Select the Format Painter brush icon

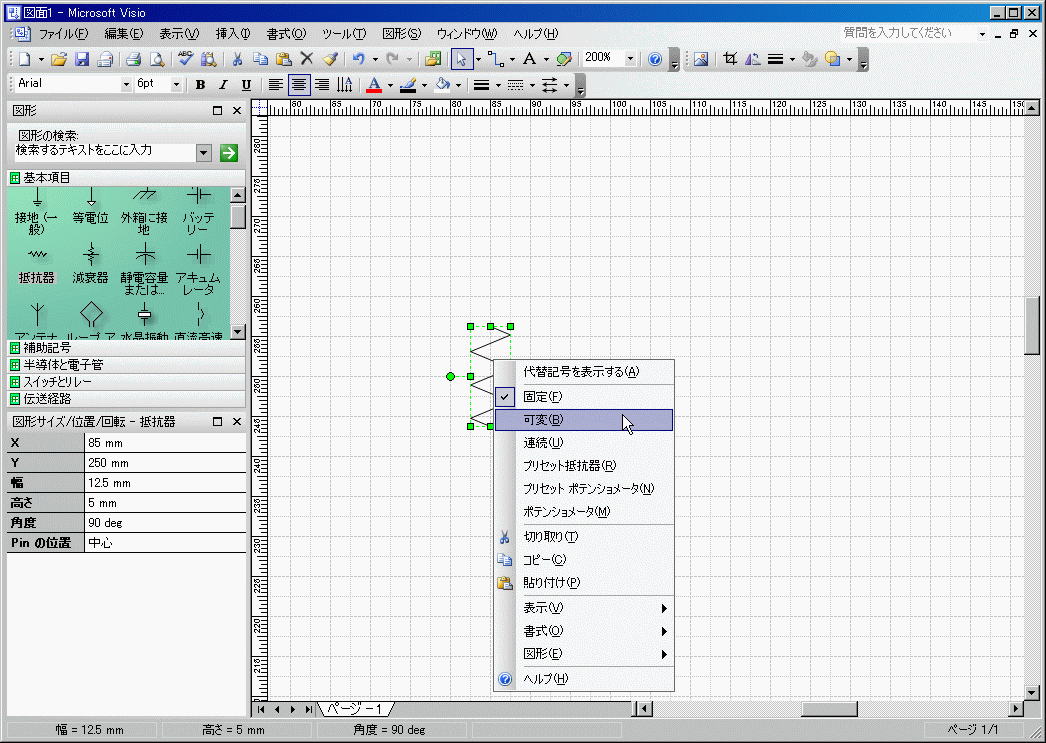click(x=330, y=59)
